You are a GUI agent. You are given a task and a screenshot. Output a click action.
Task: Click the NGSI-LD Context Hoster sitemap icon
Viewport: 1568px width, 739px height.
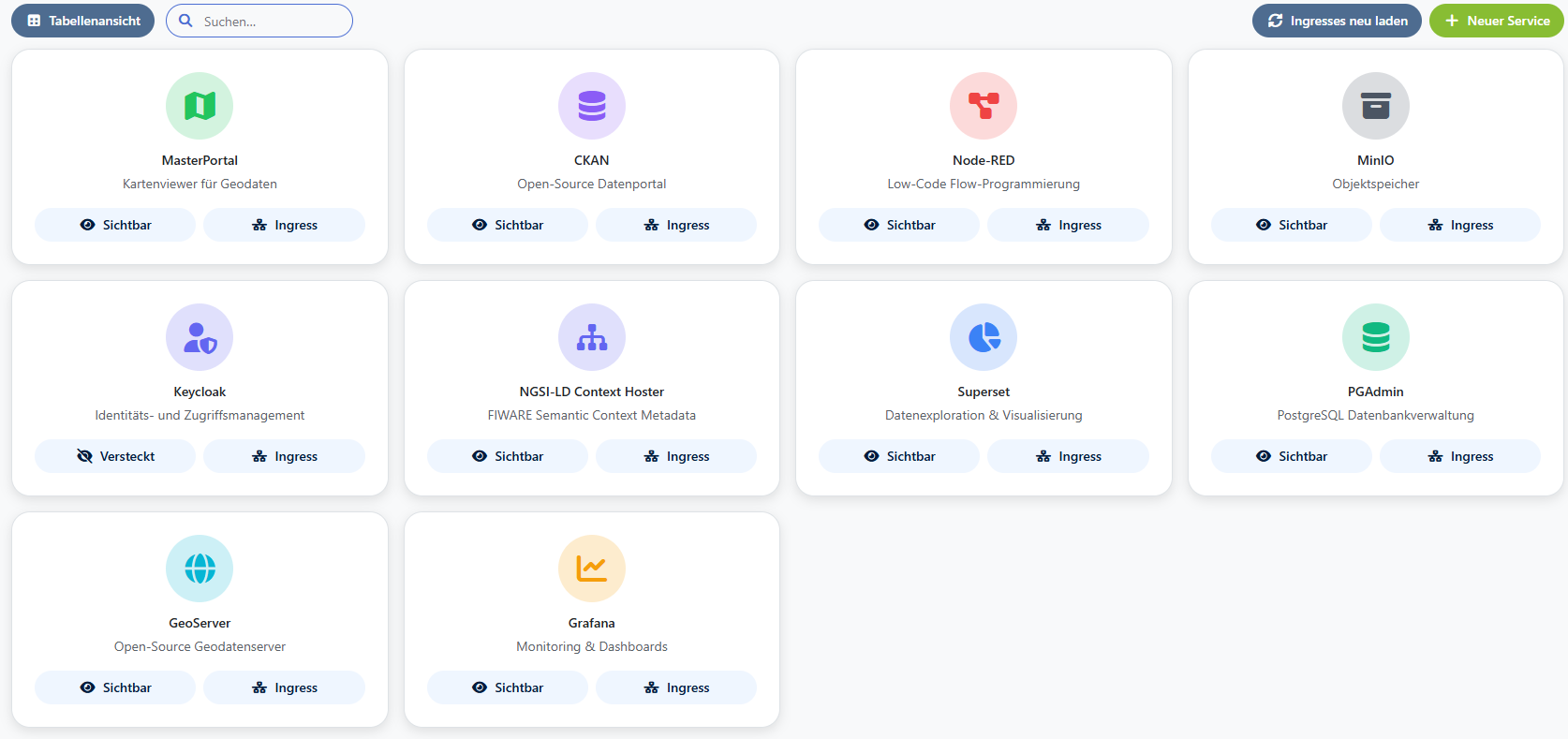click(592, 337)
